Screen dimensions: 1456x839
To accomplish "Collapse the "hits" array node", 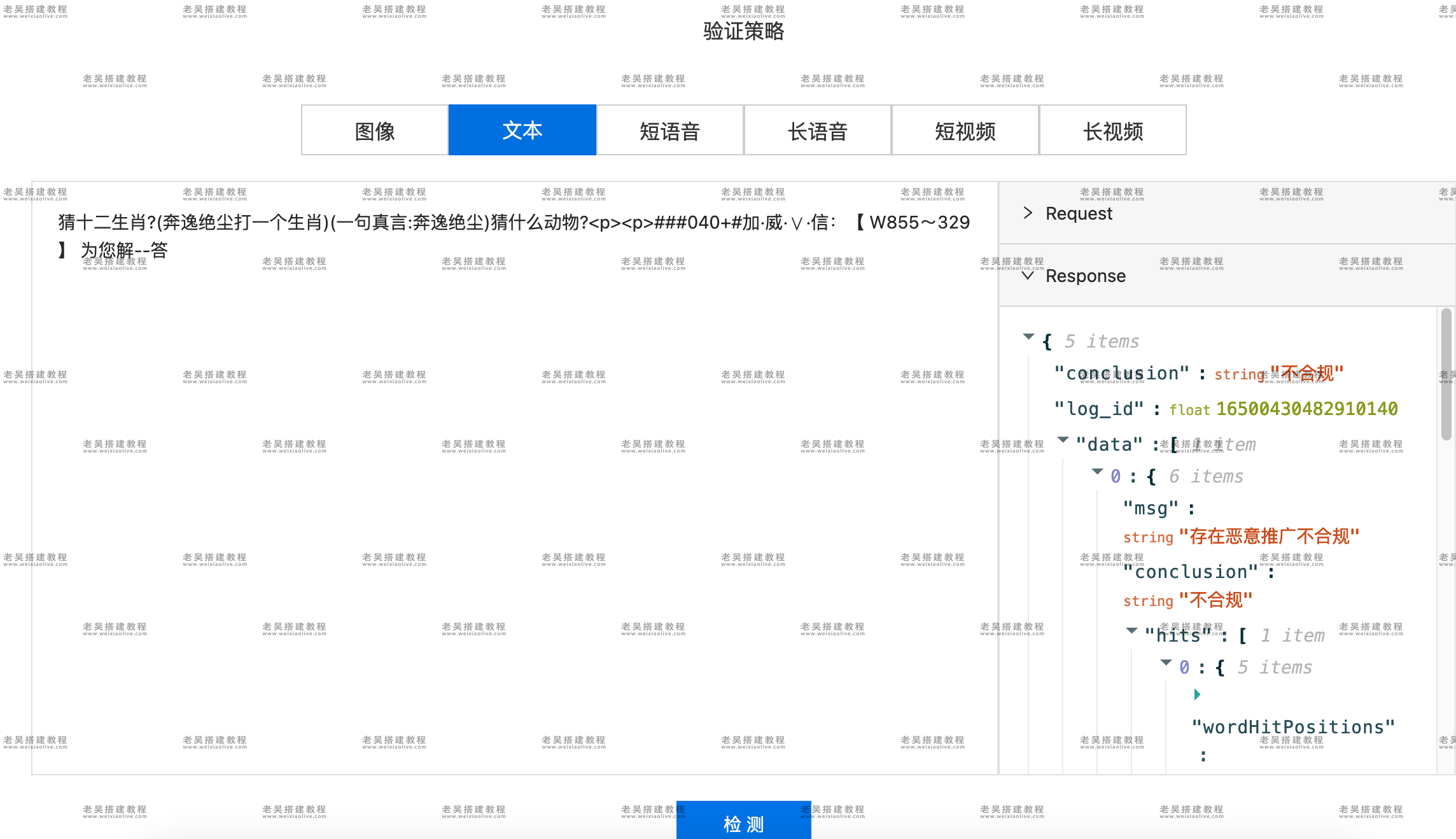I will tap(1131, 631).
